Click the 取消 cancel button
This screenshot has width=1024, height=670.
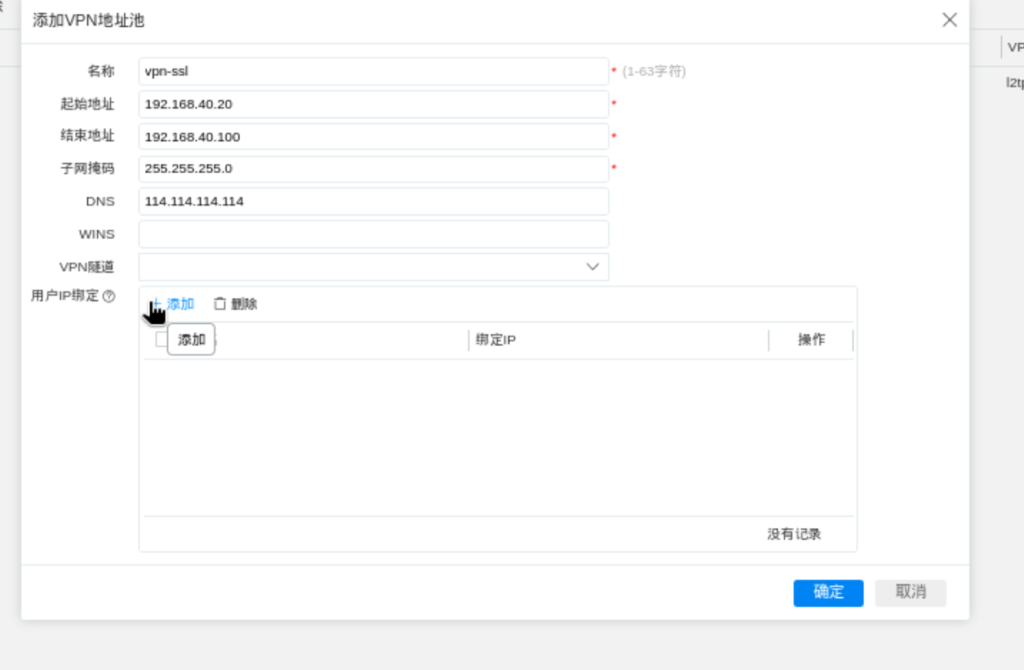coord(909,592)
